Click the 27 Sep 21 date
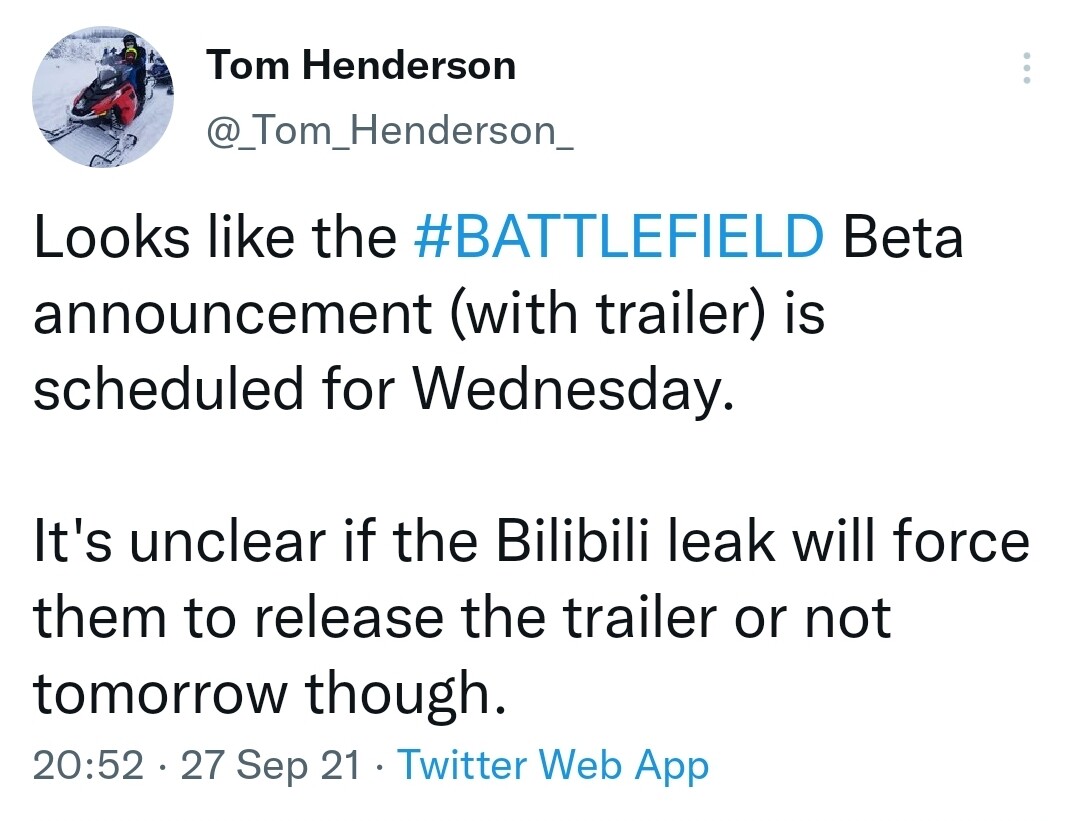Viewport: 1080px width, 821px height. tap(272, 766)
